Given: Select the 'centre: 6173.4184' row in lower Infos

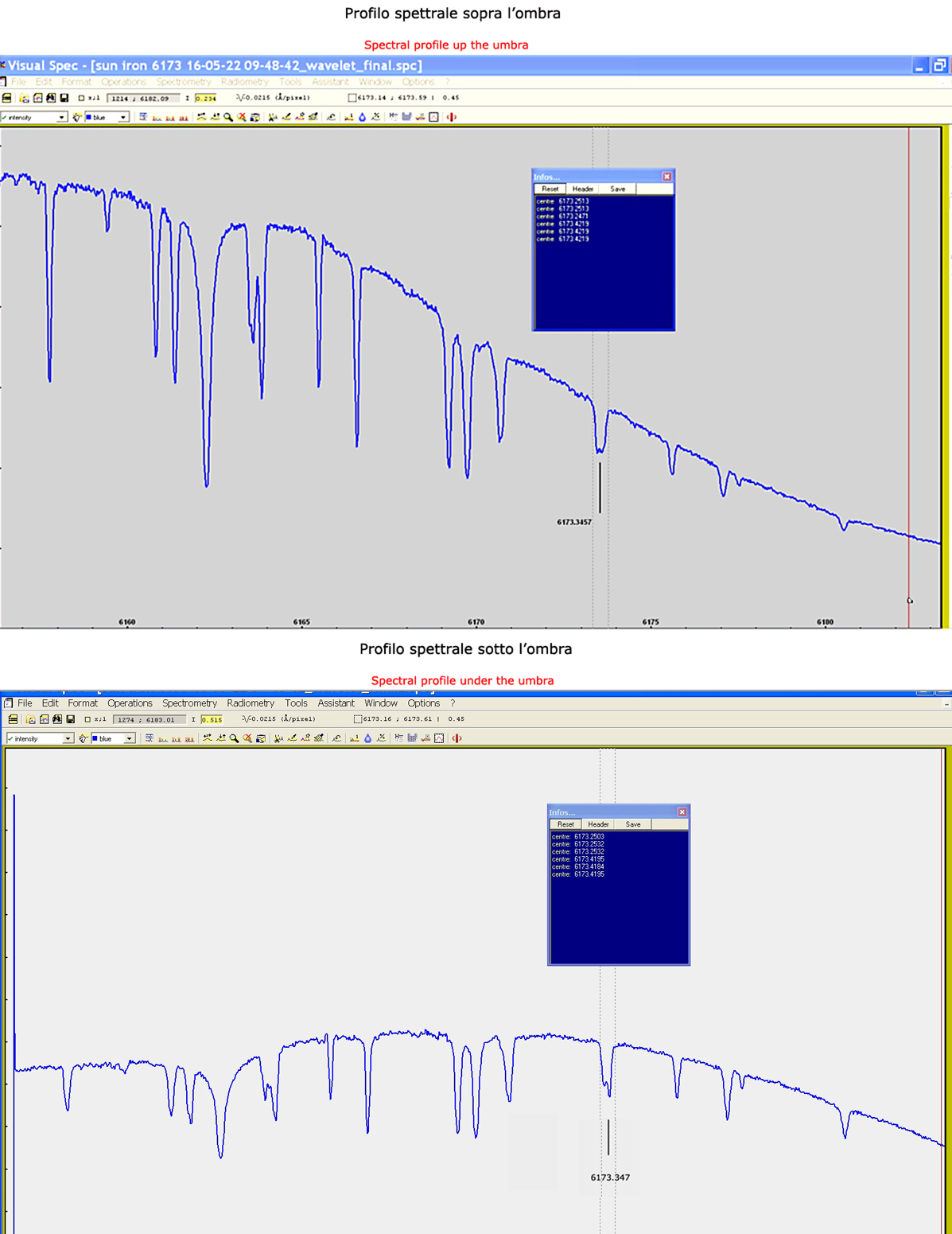Looking at the screenshot, I should point(578,867).
